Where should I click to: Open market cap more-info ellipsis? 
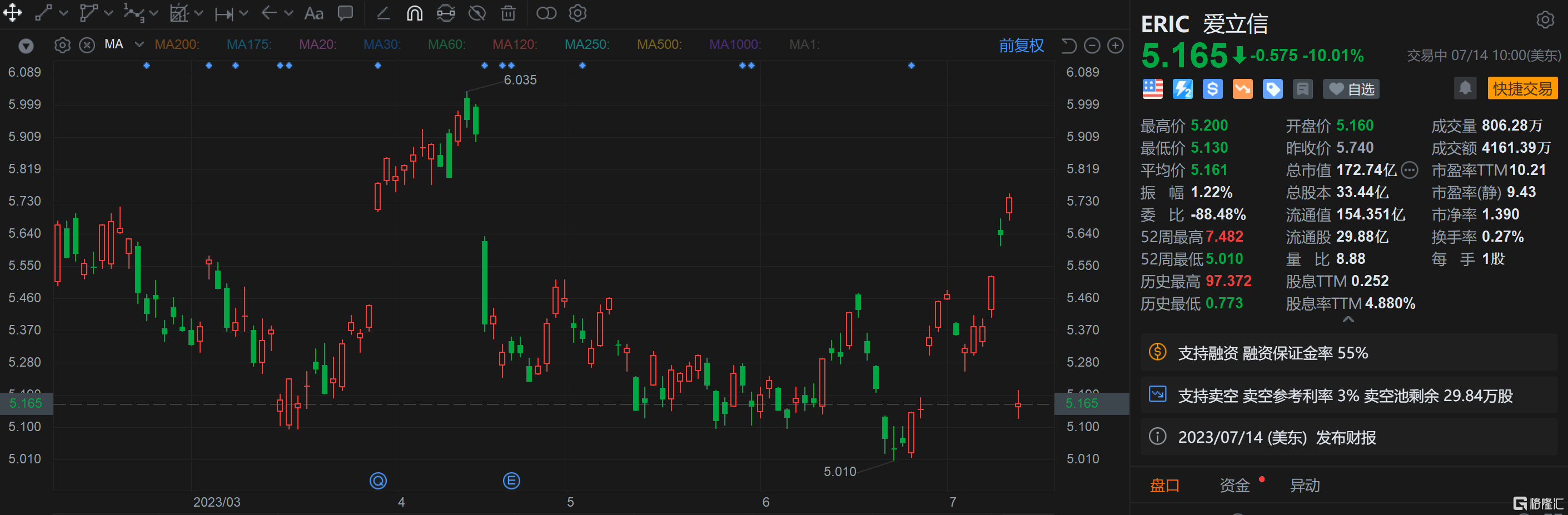(1409, 170)
